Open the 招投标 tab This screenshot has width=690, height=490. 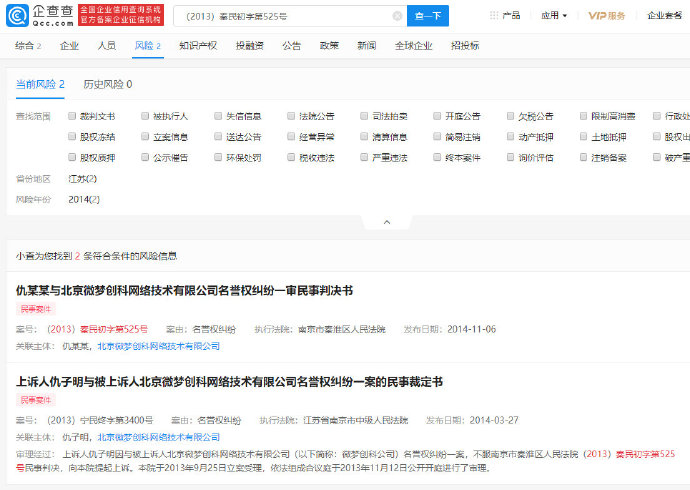click(465, 46)
